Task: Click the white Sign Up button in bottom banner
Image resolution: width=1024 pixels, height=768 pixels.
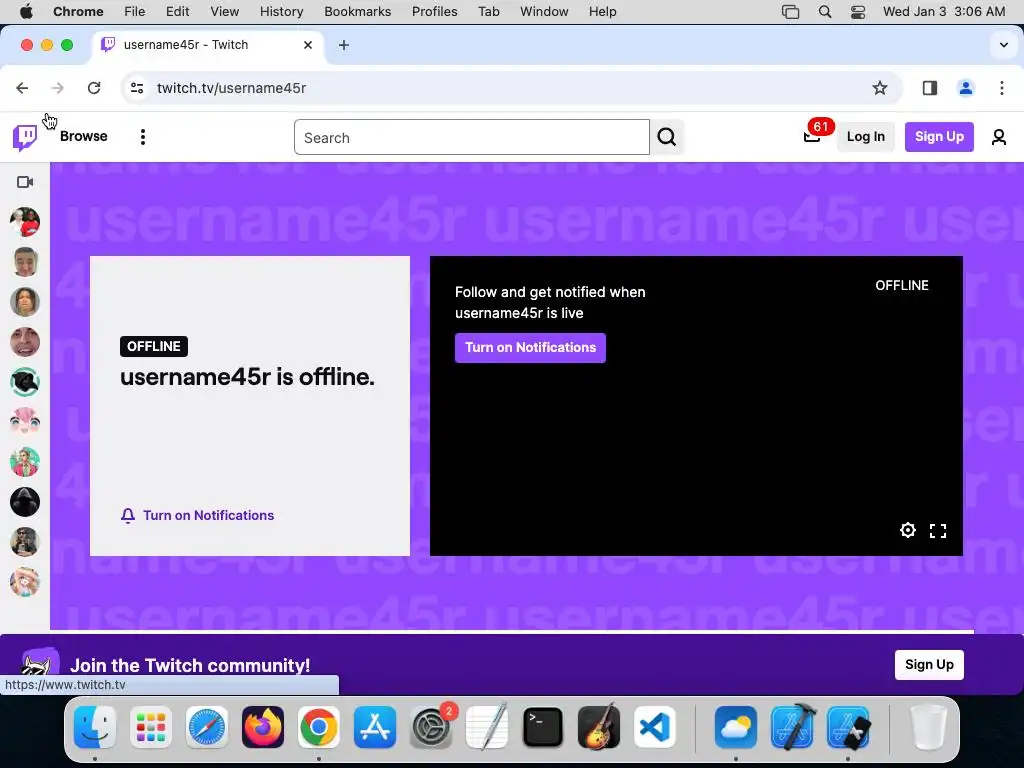Action: click(x=929, y=665)
